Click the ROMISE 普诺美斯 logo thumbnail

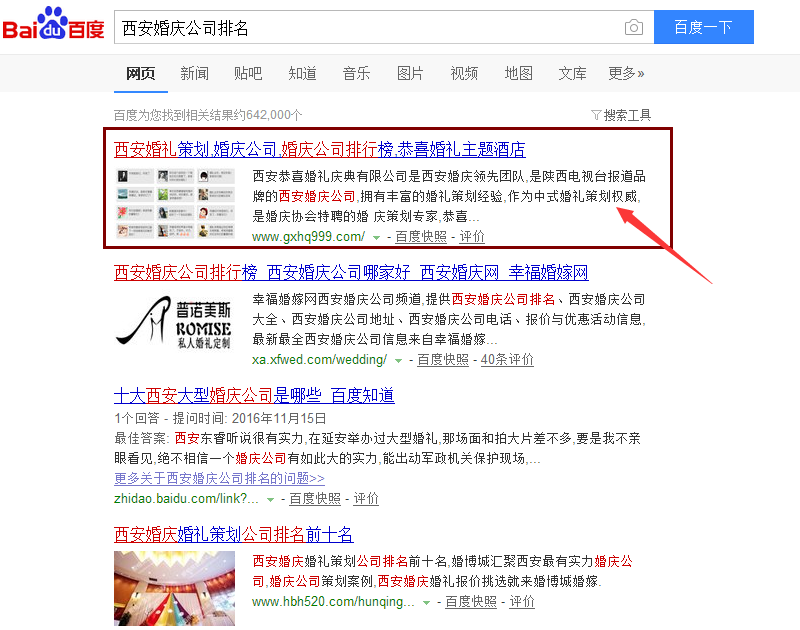[x=174, y=322]
